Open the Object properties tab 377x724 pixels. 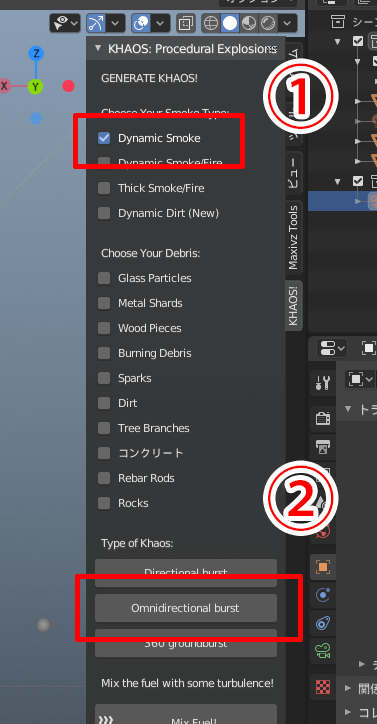[x=323, y=567]
